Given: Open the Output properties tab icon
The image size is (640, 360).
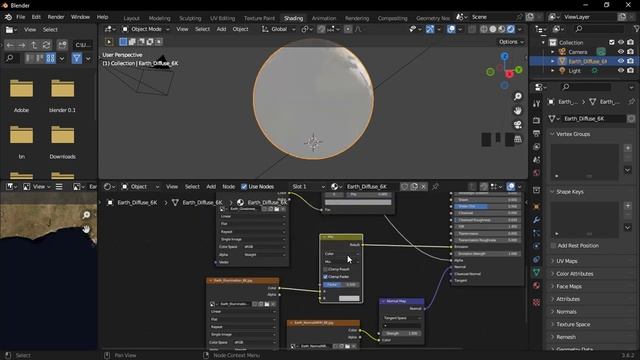Looking at the screenshot, I should tap(537, 133).
